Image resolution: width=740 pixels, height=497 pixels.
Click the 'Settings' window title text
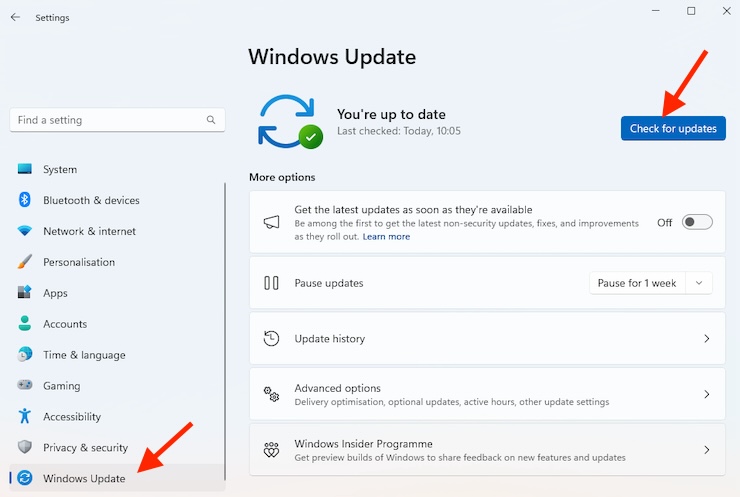coord(52,17)
